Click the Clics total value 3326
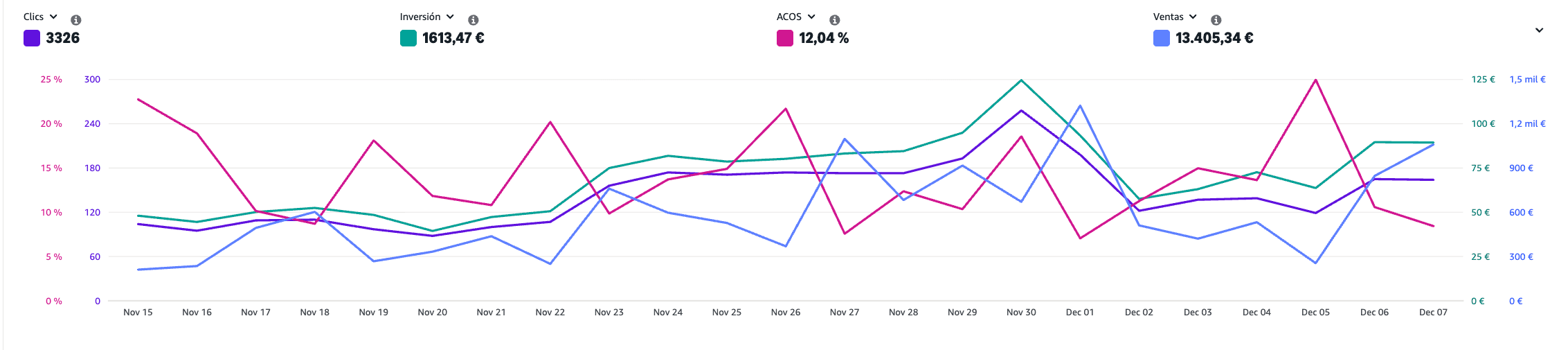1568x350 pixels. [63, 38]
